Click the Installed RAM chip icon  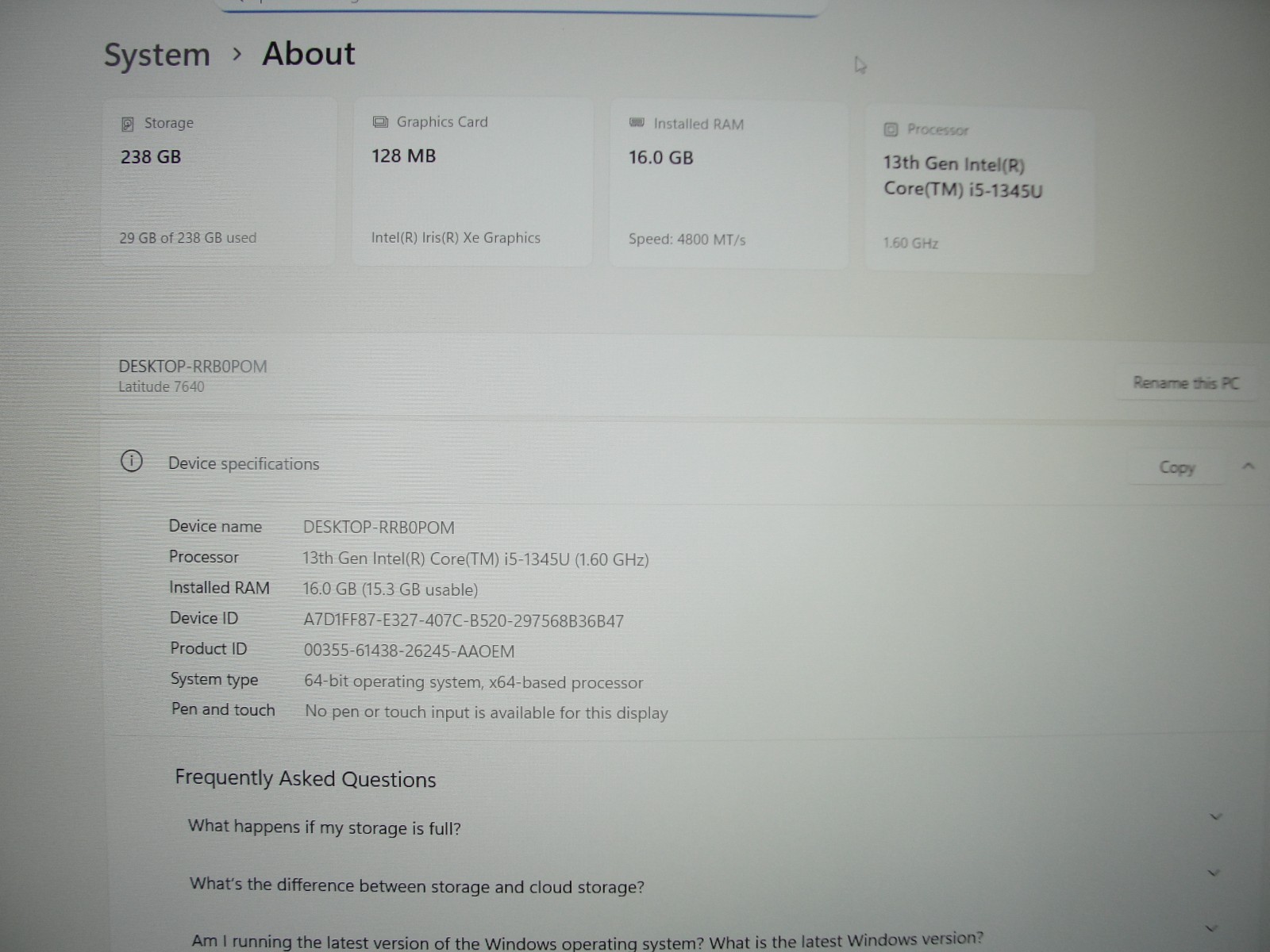[637, 123]
